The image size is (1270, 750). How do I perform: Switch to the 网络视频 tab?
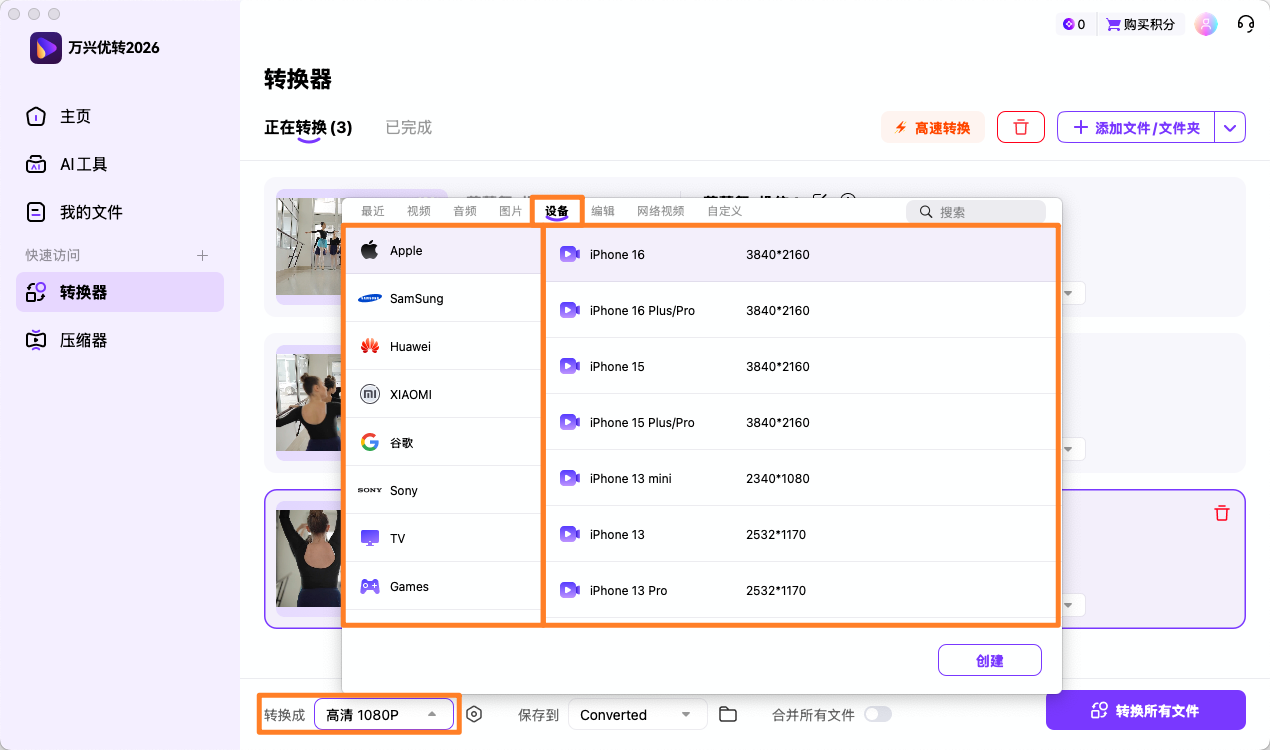point(660,211)
